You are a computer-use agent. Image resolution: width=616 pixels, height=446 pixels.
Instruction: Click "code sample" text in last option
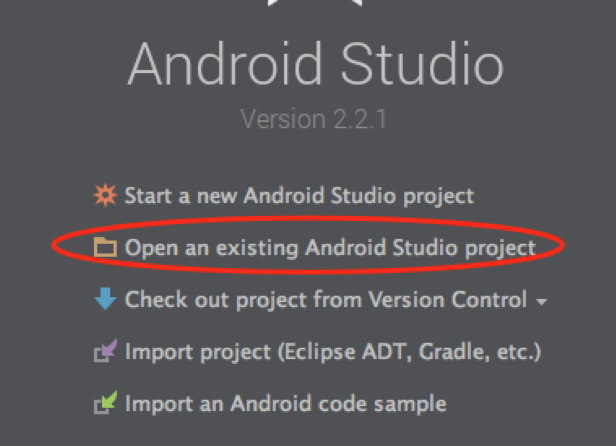pyautogui.click(x=382, y=403)
